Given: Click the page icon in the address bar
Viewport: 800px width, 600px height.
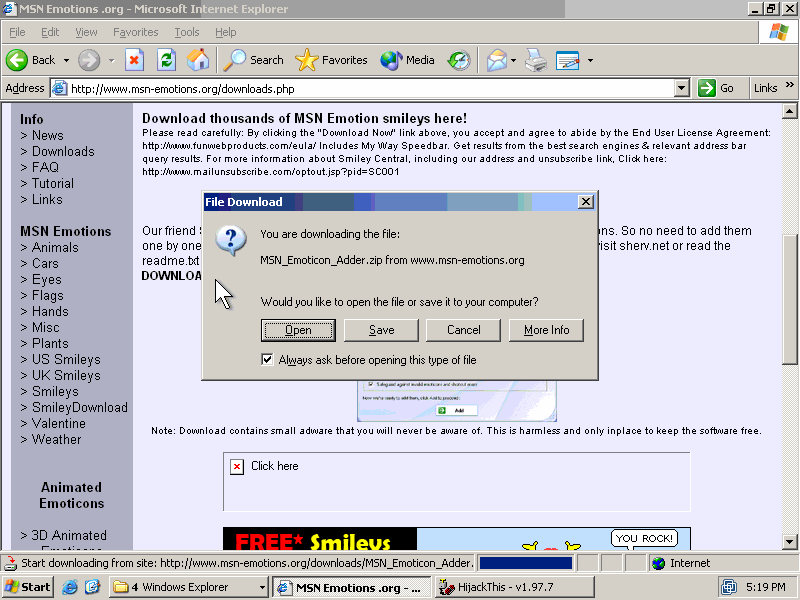Looking at the screenshot, I should (59, 88).
